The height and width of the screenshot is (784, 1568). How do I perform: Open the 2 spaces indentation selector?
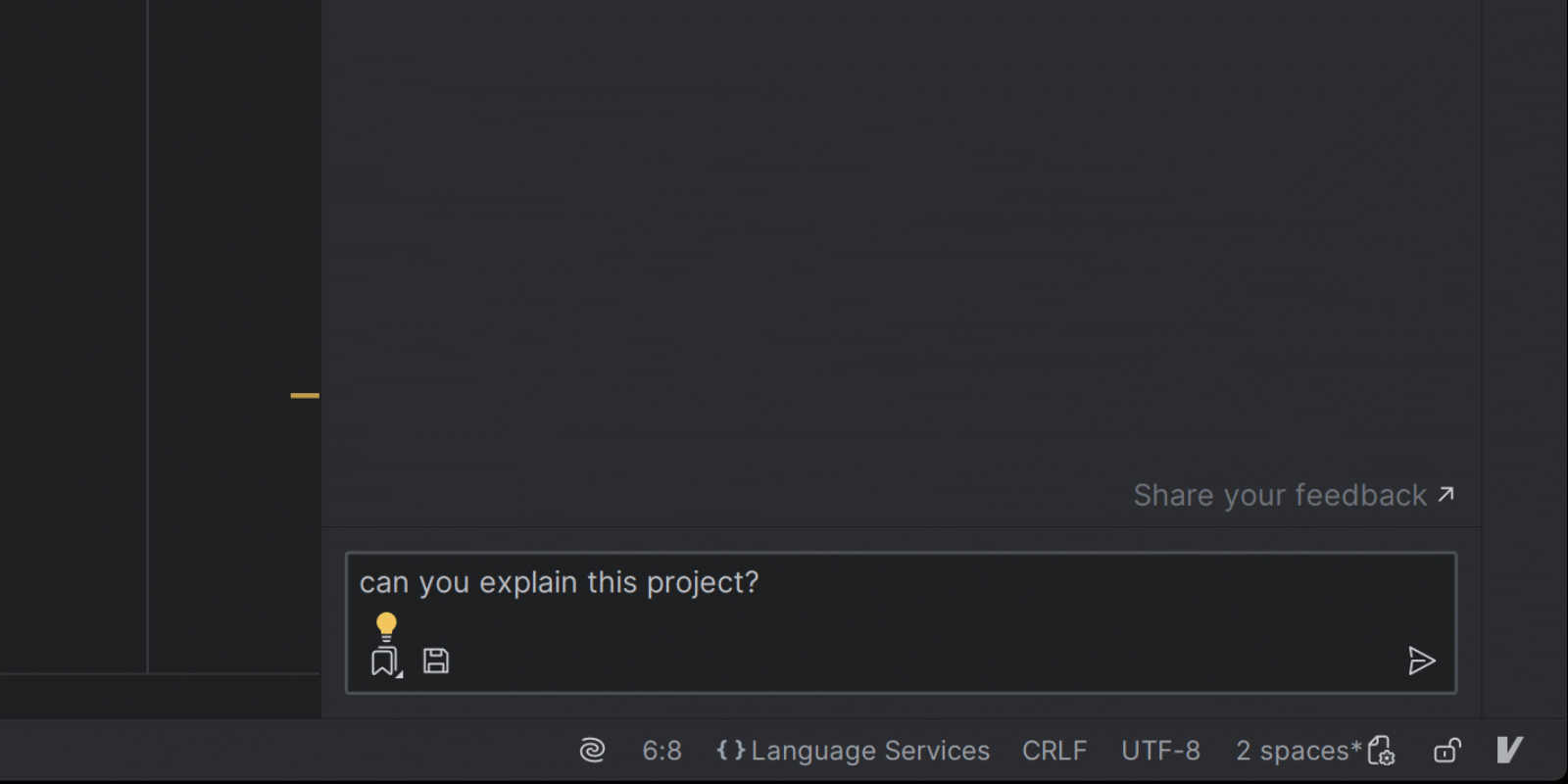pos(1293,751)
